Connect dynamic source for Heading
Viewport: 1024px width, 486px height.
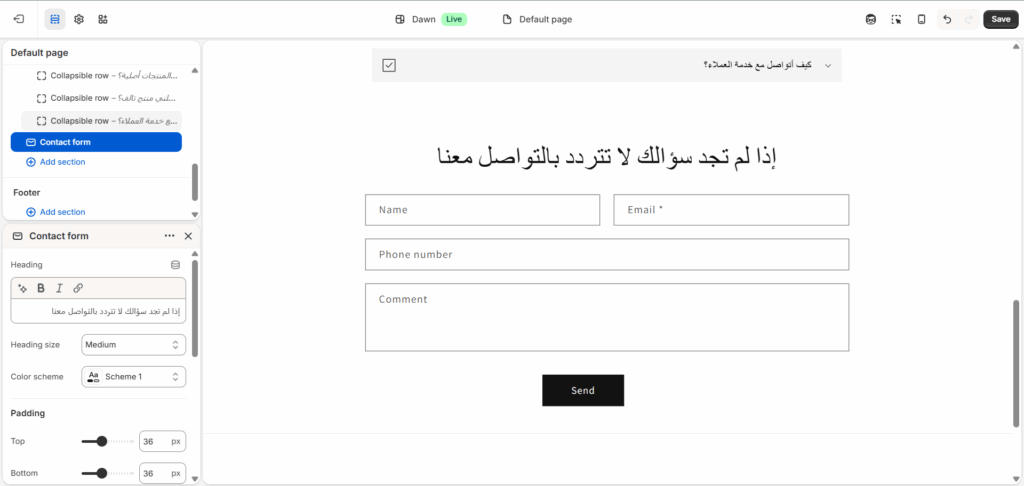click(x=176, y=265)
